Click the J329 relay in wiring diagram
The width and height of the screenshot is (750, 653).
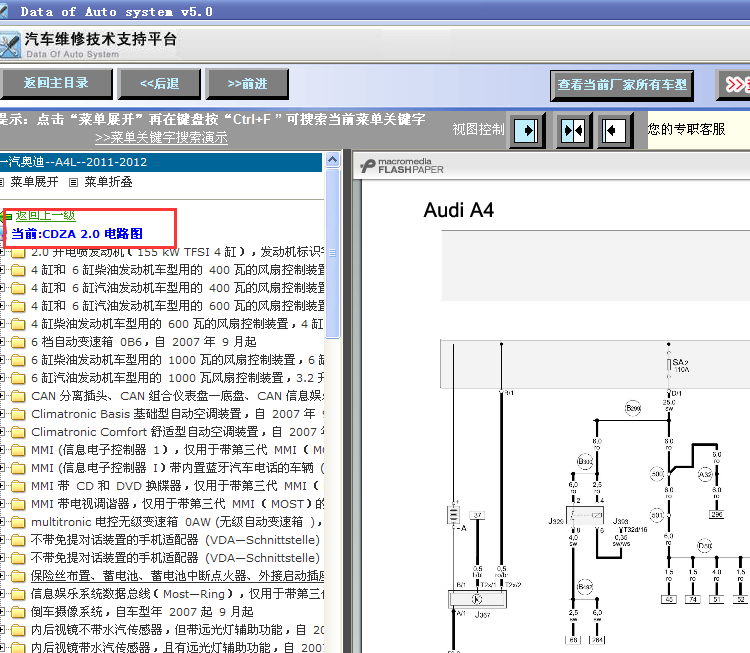pyautogui.click(x=585, y=516)
